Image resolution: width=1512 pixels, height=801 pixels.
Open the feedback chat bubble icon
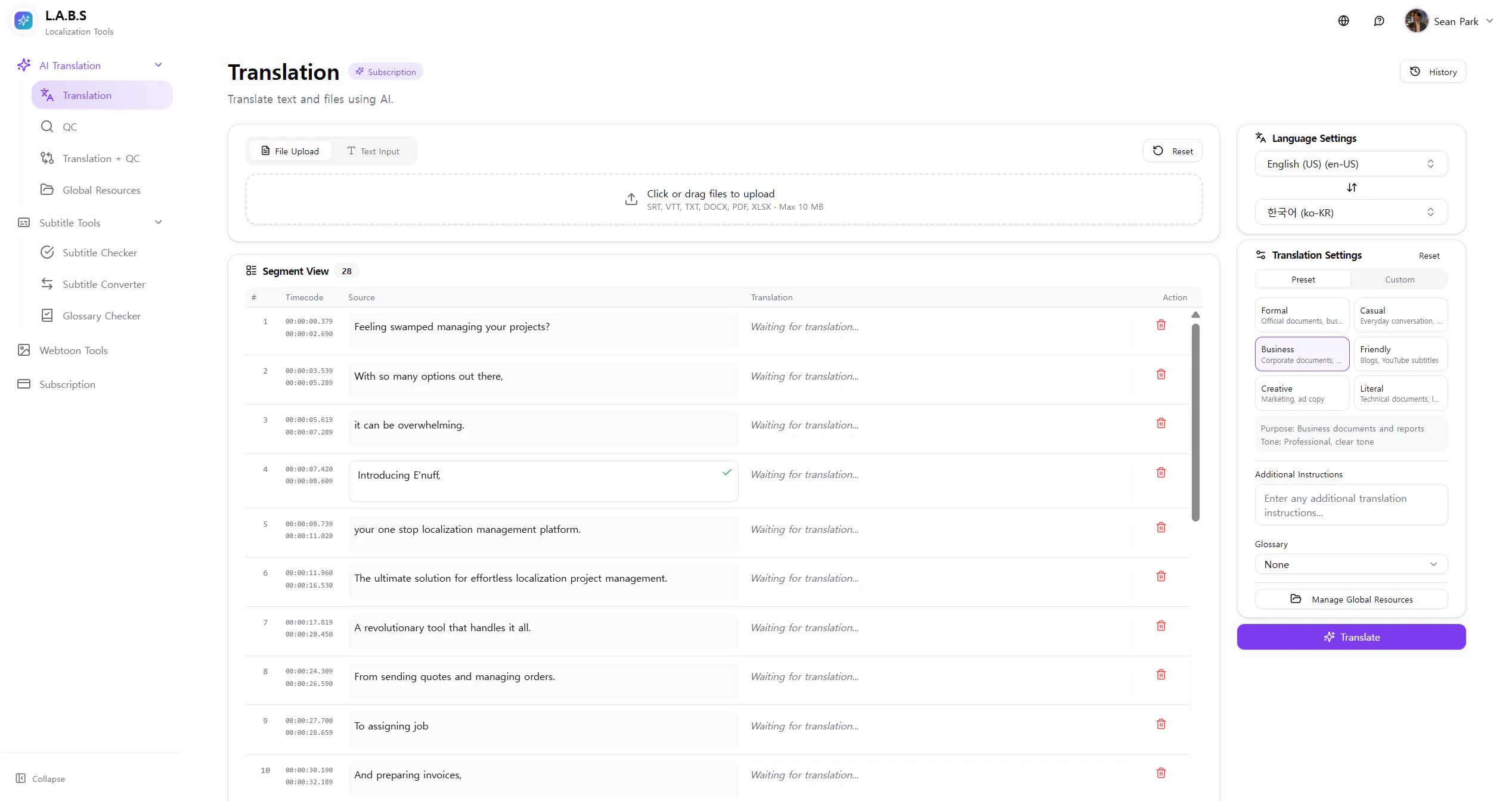(x=1378, y=21)
